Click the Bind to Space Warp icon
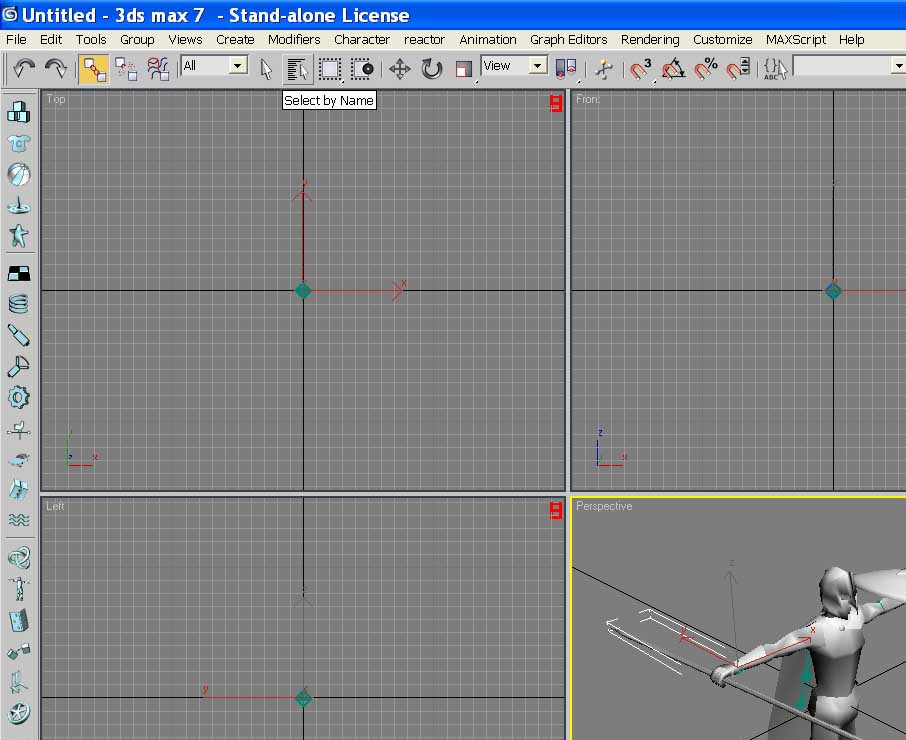This screenshot has width=906, height=740. coord(158,69)
